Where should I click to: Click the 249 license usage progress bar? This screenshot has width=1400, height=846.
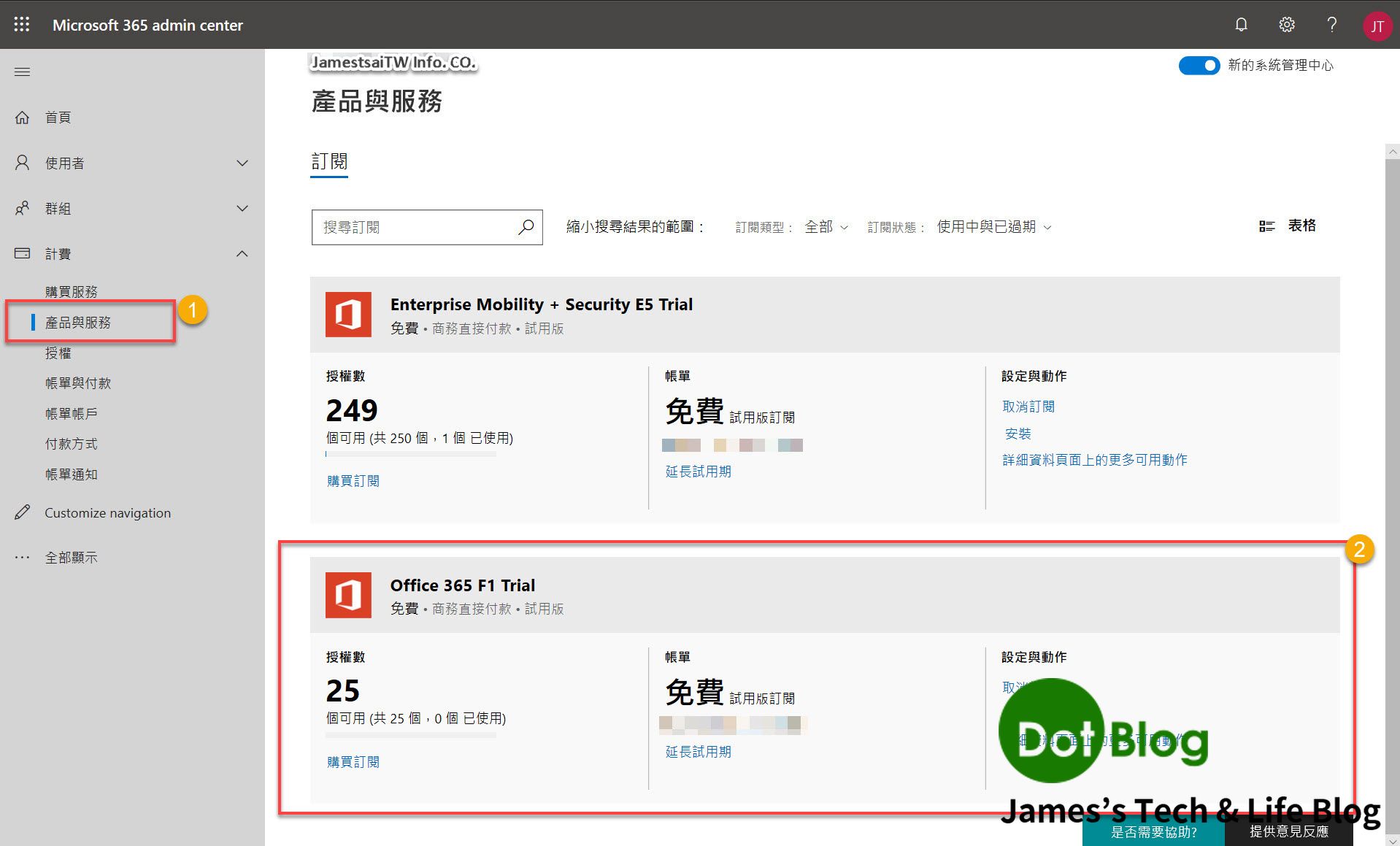point(411,454)
